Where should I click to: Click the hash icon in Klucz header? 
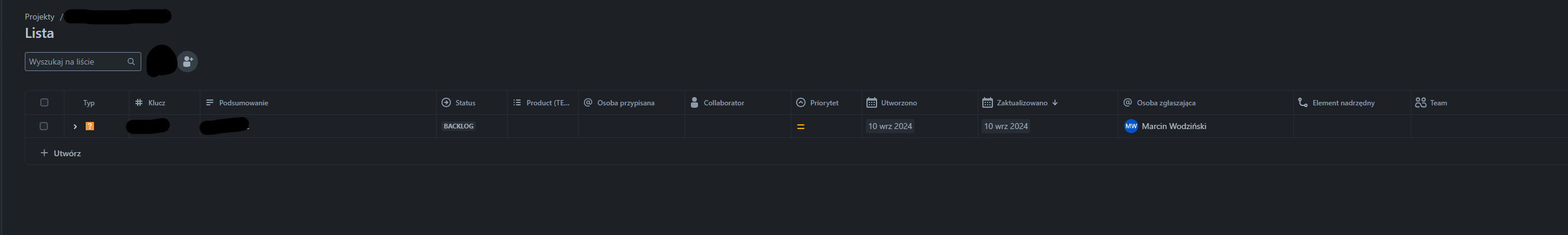click(x=139, y=102)
